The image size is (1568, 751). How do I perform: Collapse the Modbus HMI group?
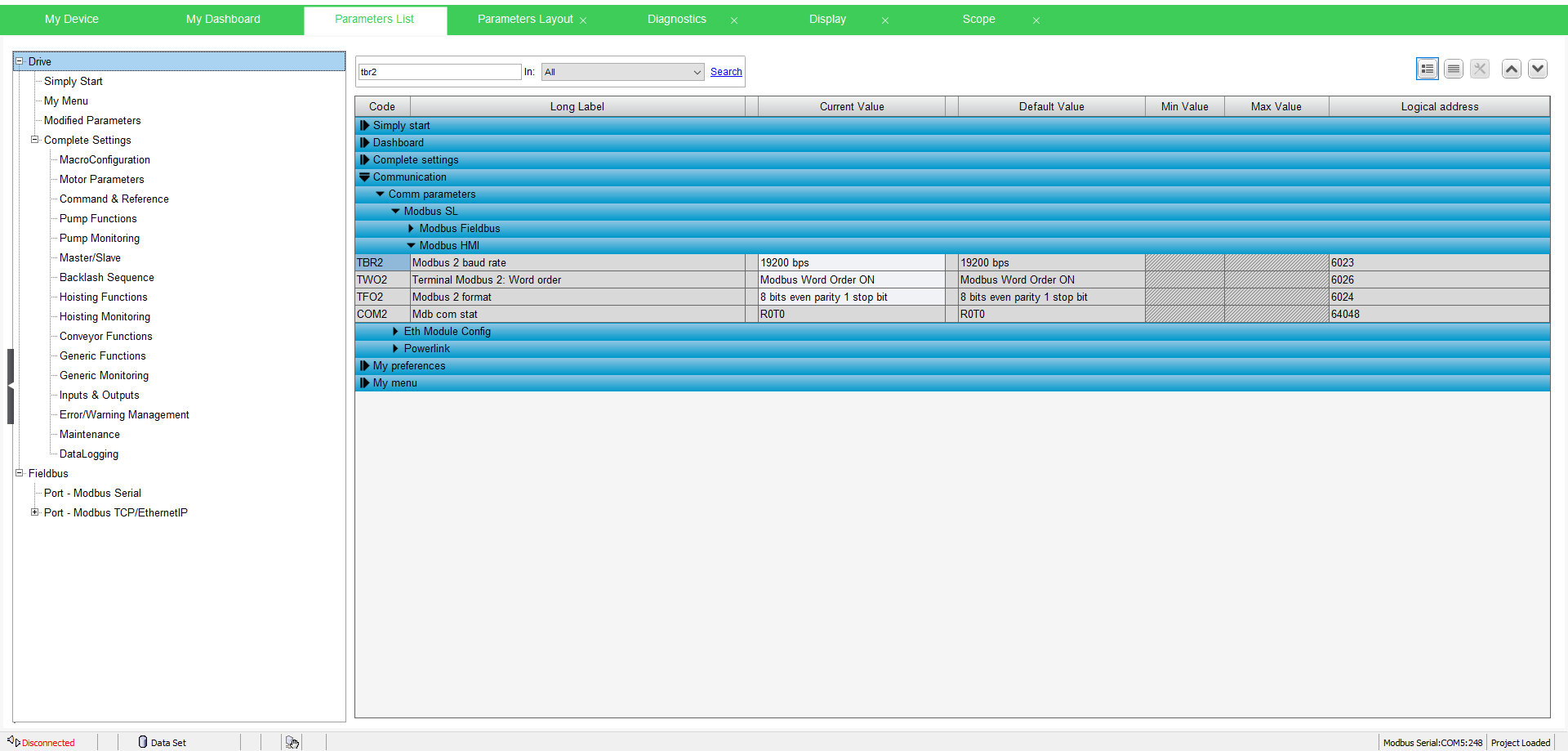click(411, 245)
